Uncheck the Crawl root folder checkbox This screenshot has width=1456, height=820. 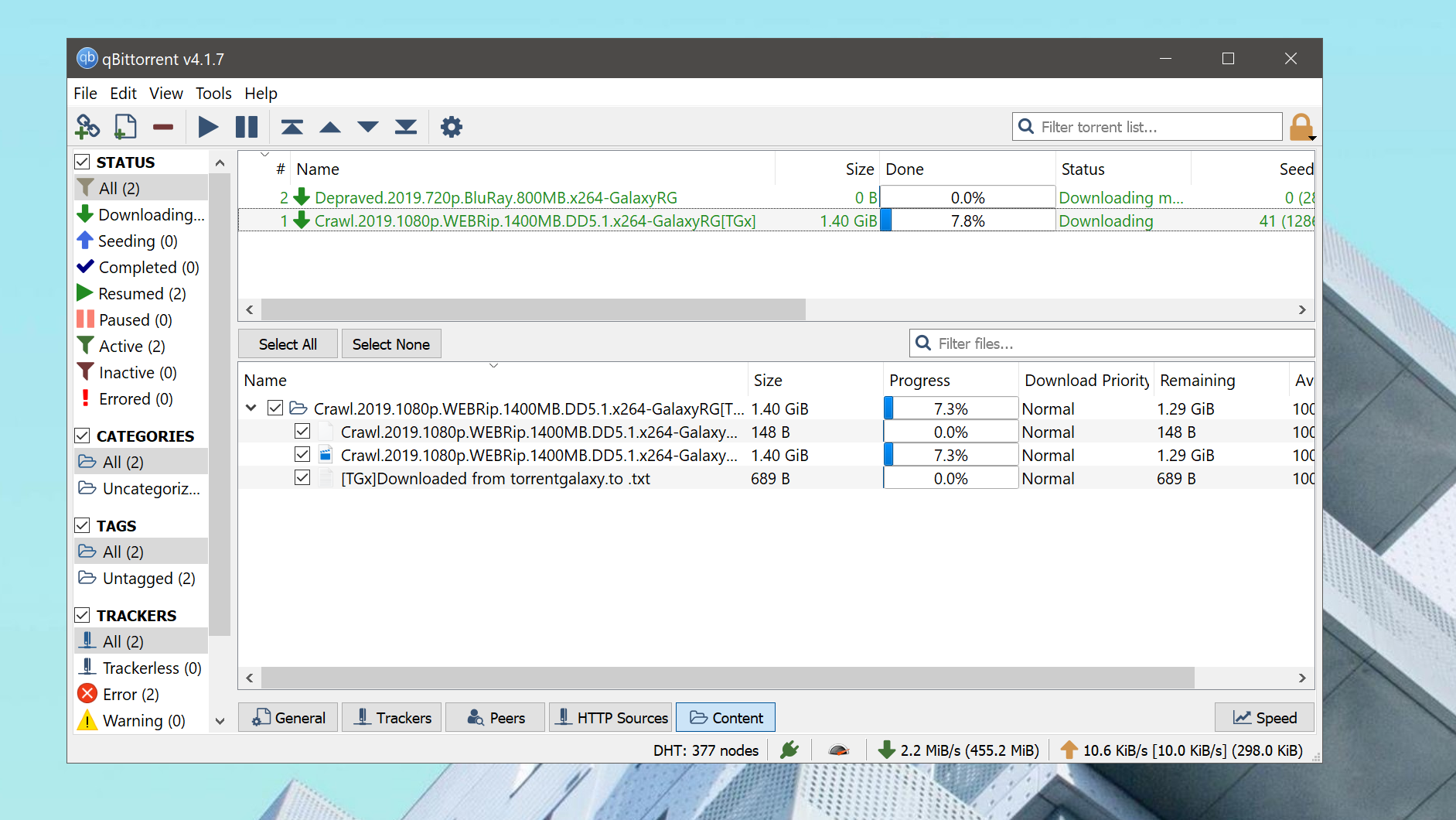click(275, 408)
